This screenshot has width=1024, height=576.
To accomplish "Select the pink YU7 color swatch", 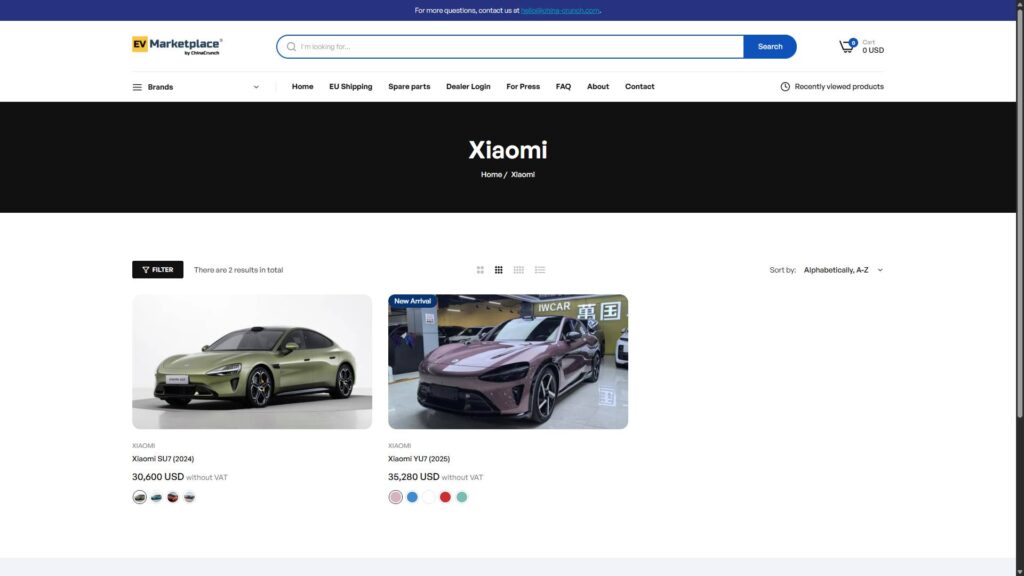I will 395,497.
